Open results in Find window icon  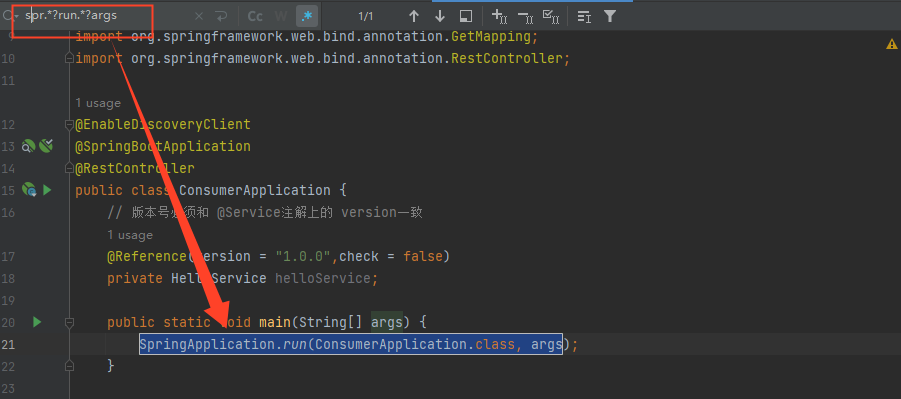466,17
